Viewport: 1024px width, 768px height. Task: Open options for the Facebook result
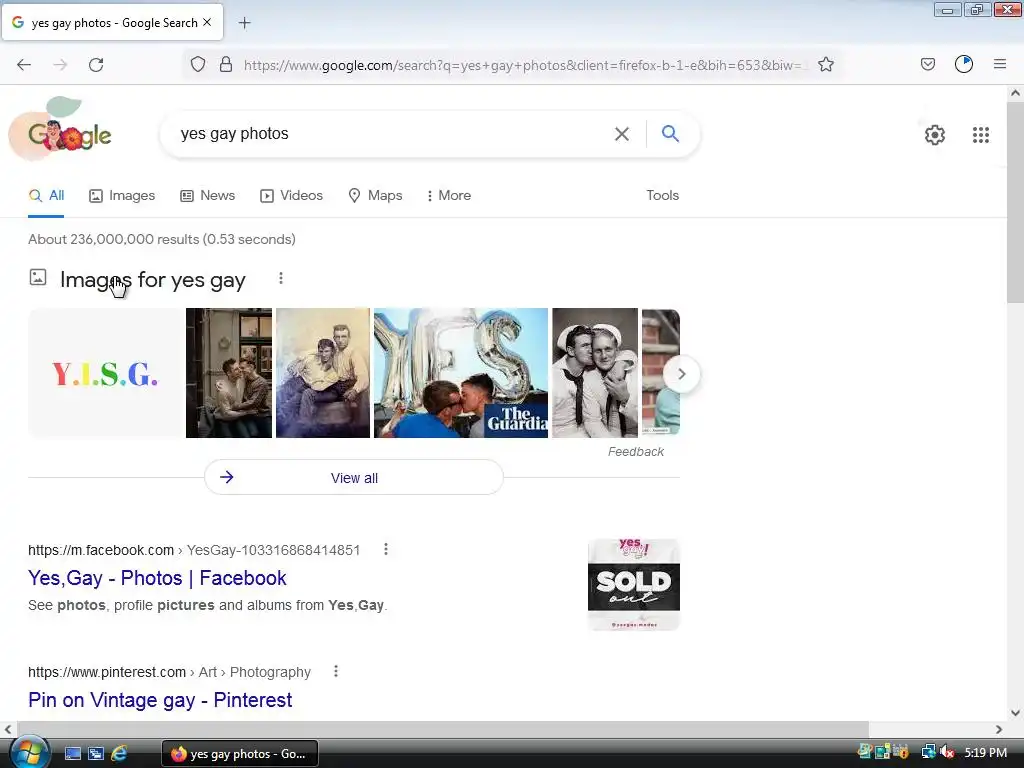pos(386,549)
